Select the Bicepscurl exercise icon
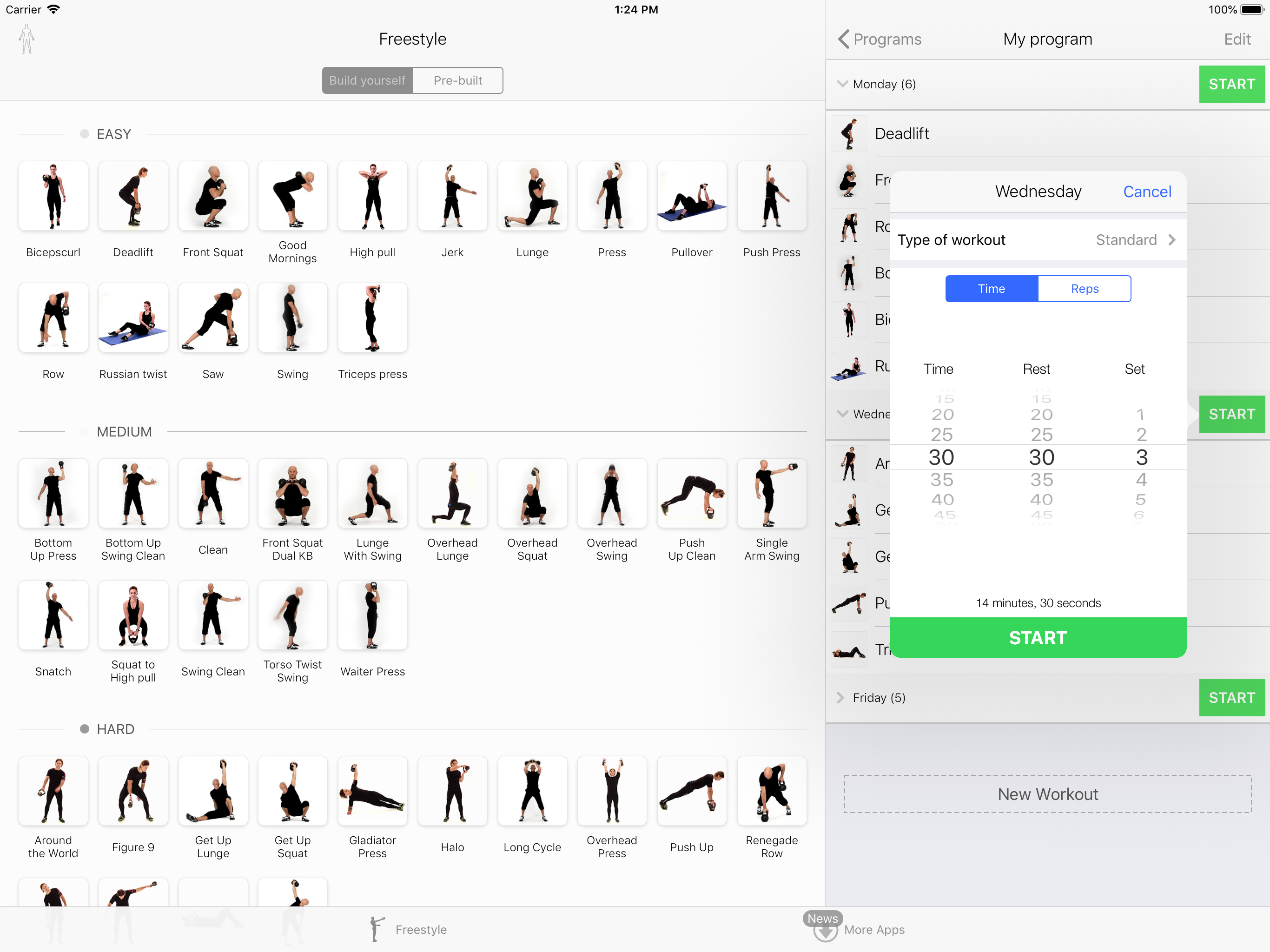1270x952 pixels. [x=53, y=196]
